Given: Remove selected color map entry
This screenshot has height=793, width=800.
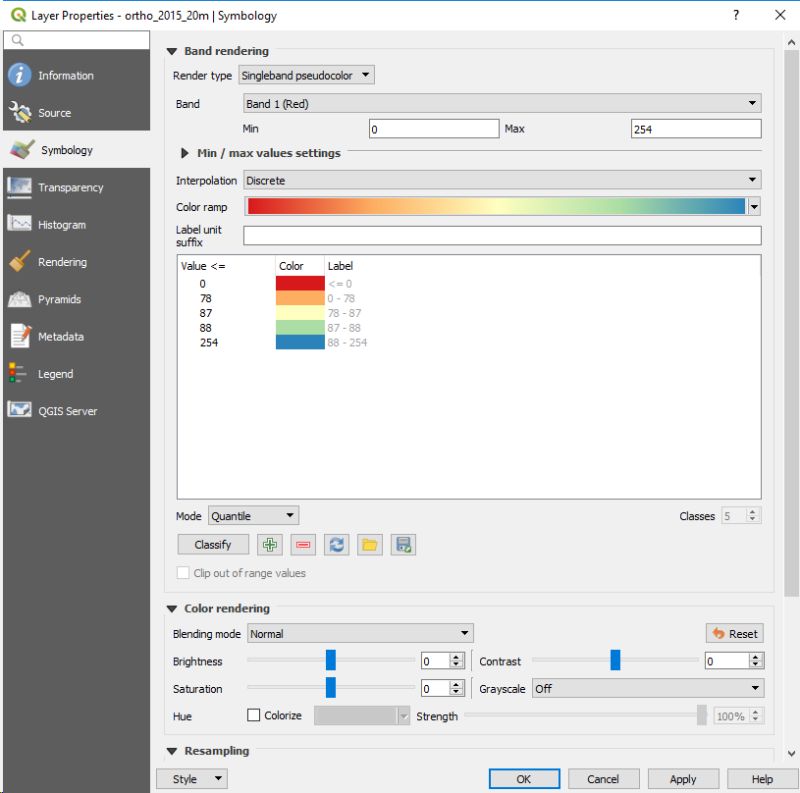Looking at the screenshot, I should pos(303,544).
